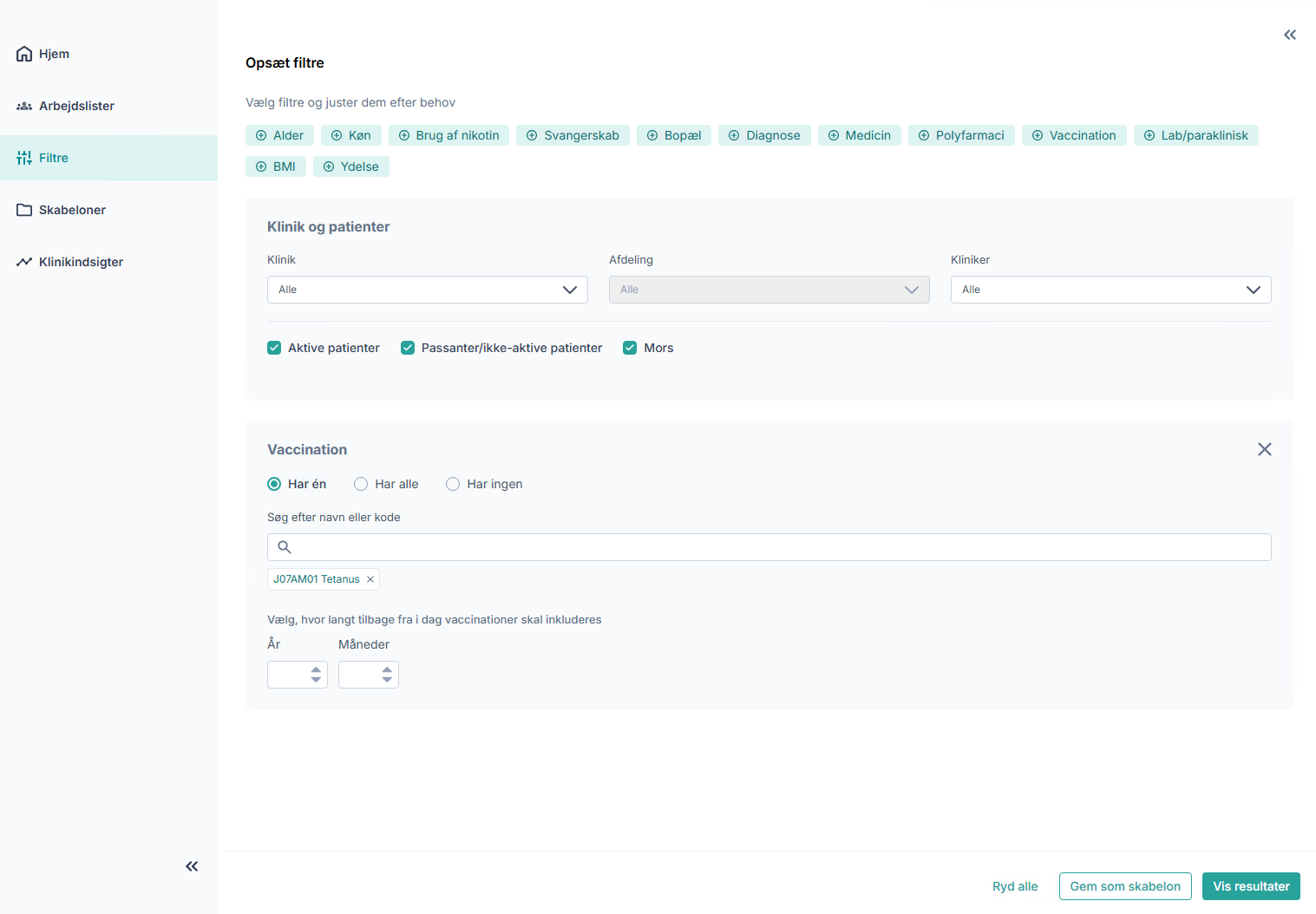Click plus icon on Polyfarmaci chip
The image size is (1316, 914).
tap(924, 135)
